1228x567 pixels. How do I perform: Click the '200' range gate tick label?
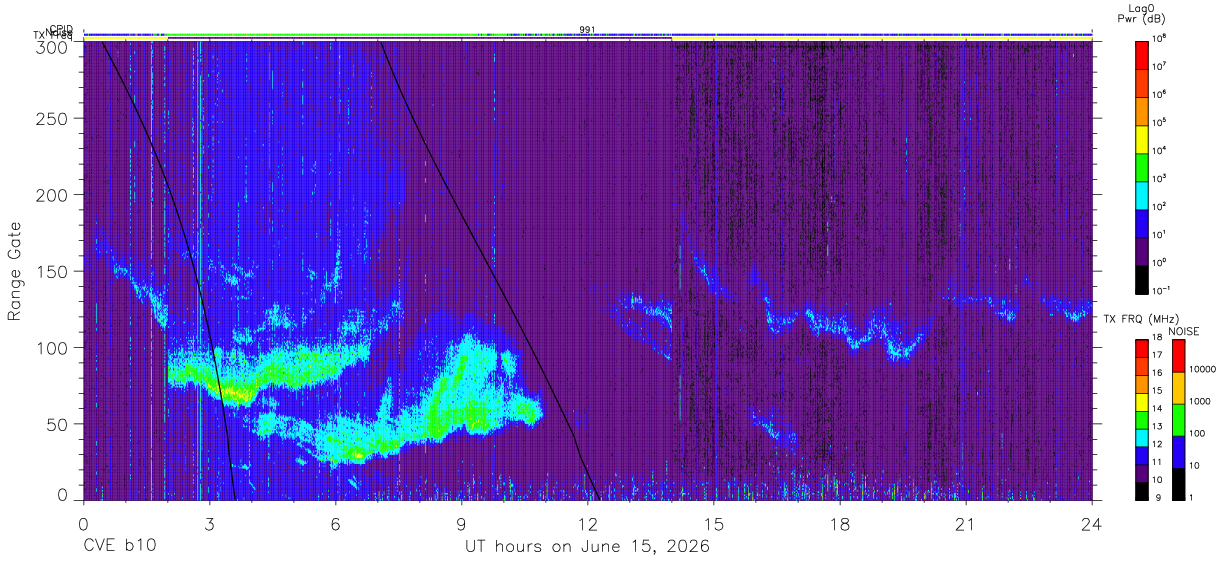[x=50, y=194]
